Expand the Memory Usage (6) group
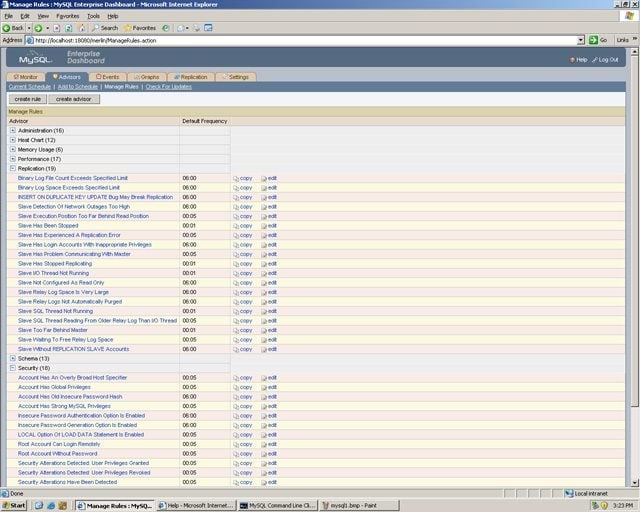This screenshot has height=512, width=640. [x=13, y=149]
